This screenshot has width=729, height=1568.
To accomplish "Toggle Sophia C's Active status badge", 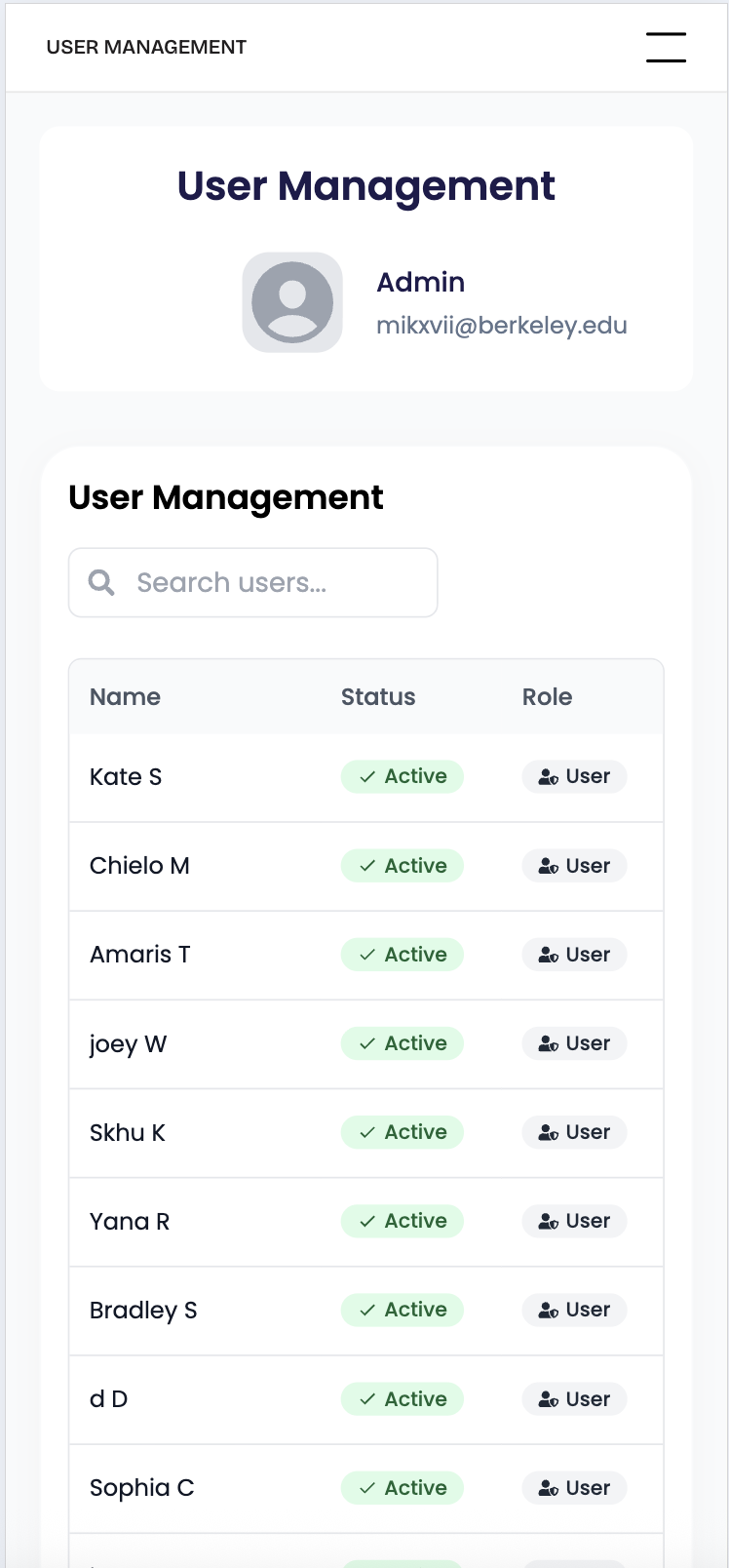I will (402, 1488).
